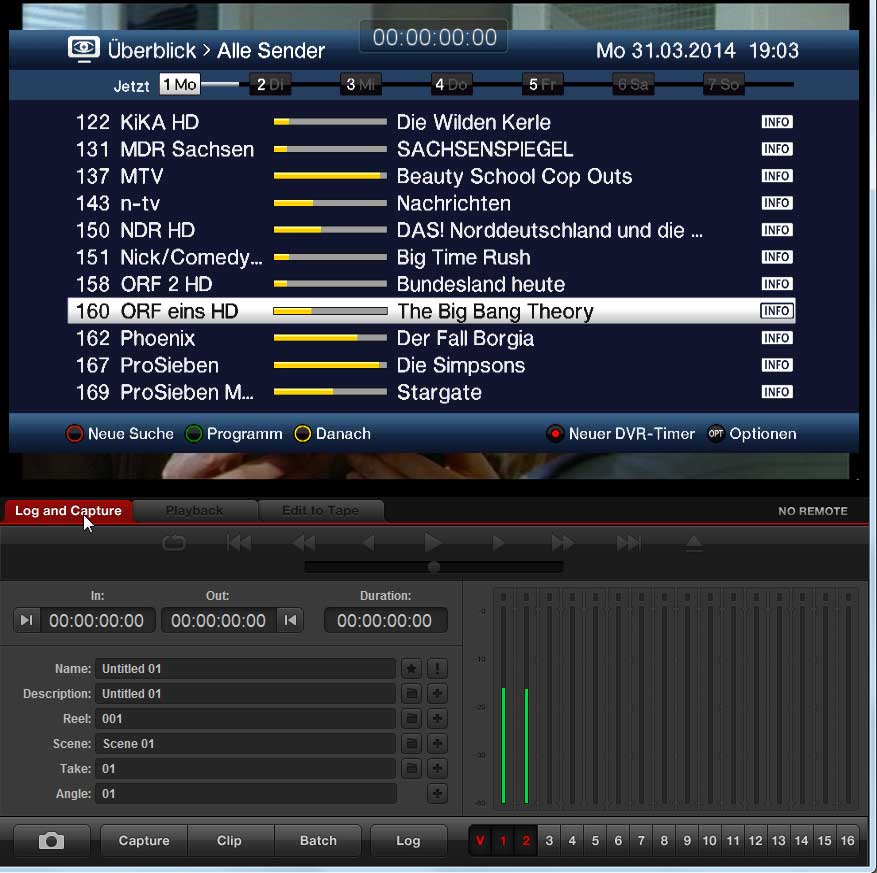Click the Optionen OPT button
877x873 pixels.
tap(752, 434)
